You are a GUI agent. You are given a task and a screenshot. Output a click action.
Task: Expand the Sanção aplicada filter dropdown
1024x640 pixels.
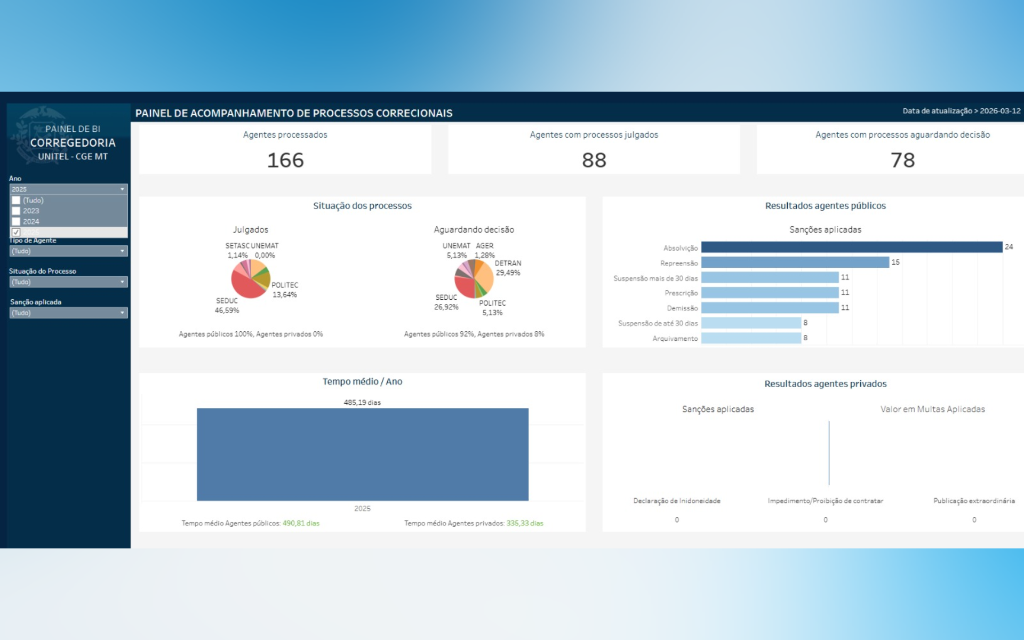pyautogui.click(x=68, y=313)
